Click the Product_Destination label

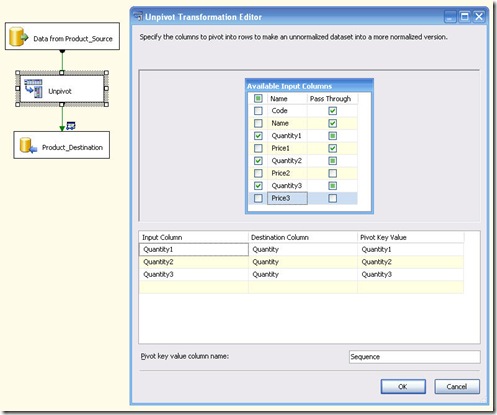(x=72, y=147)
